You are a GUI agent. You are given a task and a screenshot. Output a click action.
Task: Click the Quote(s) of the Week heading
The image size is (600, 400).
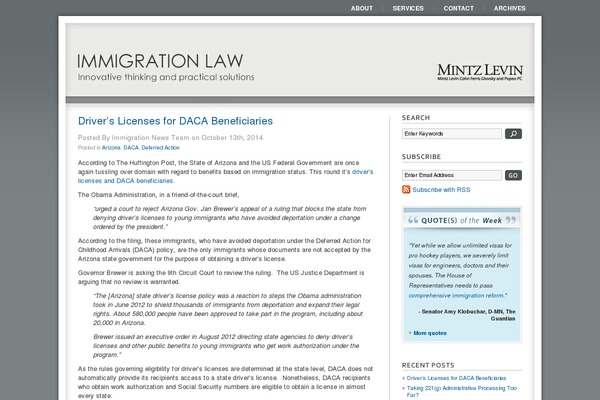tap(462, 220)
